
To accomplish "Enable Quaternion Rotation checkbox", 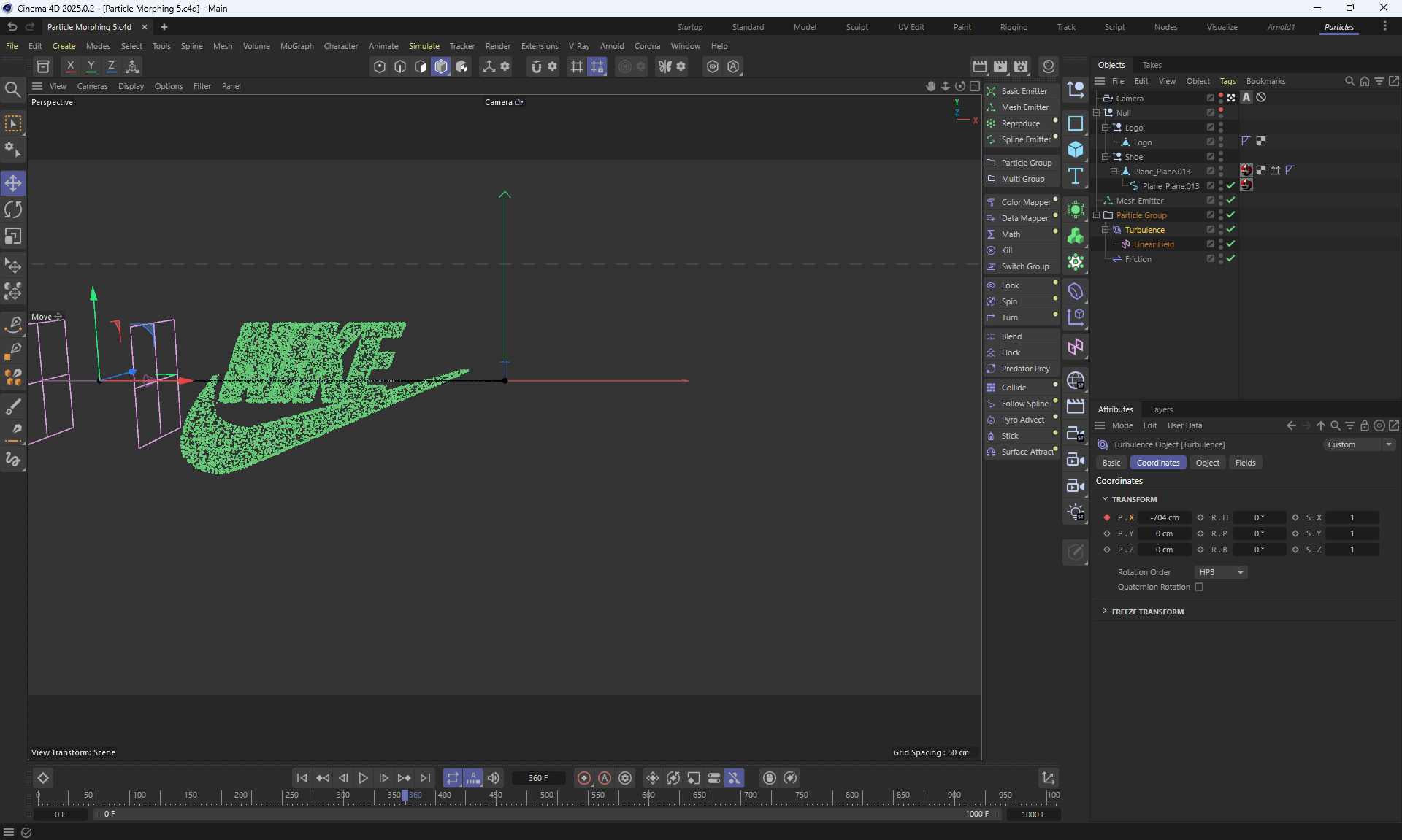I will click(x=1199, y=587).
